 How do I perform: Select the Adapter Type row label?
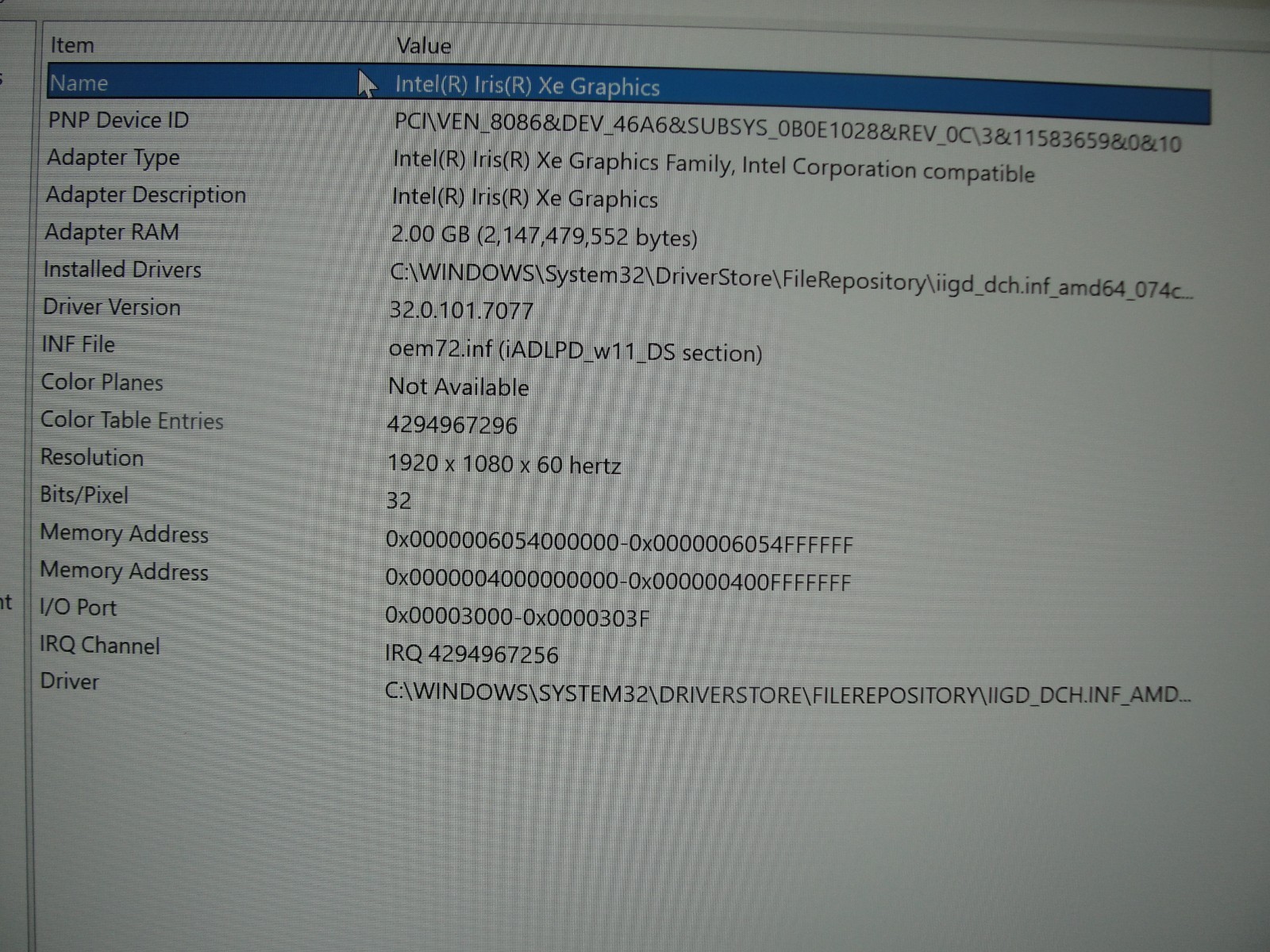113,158
